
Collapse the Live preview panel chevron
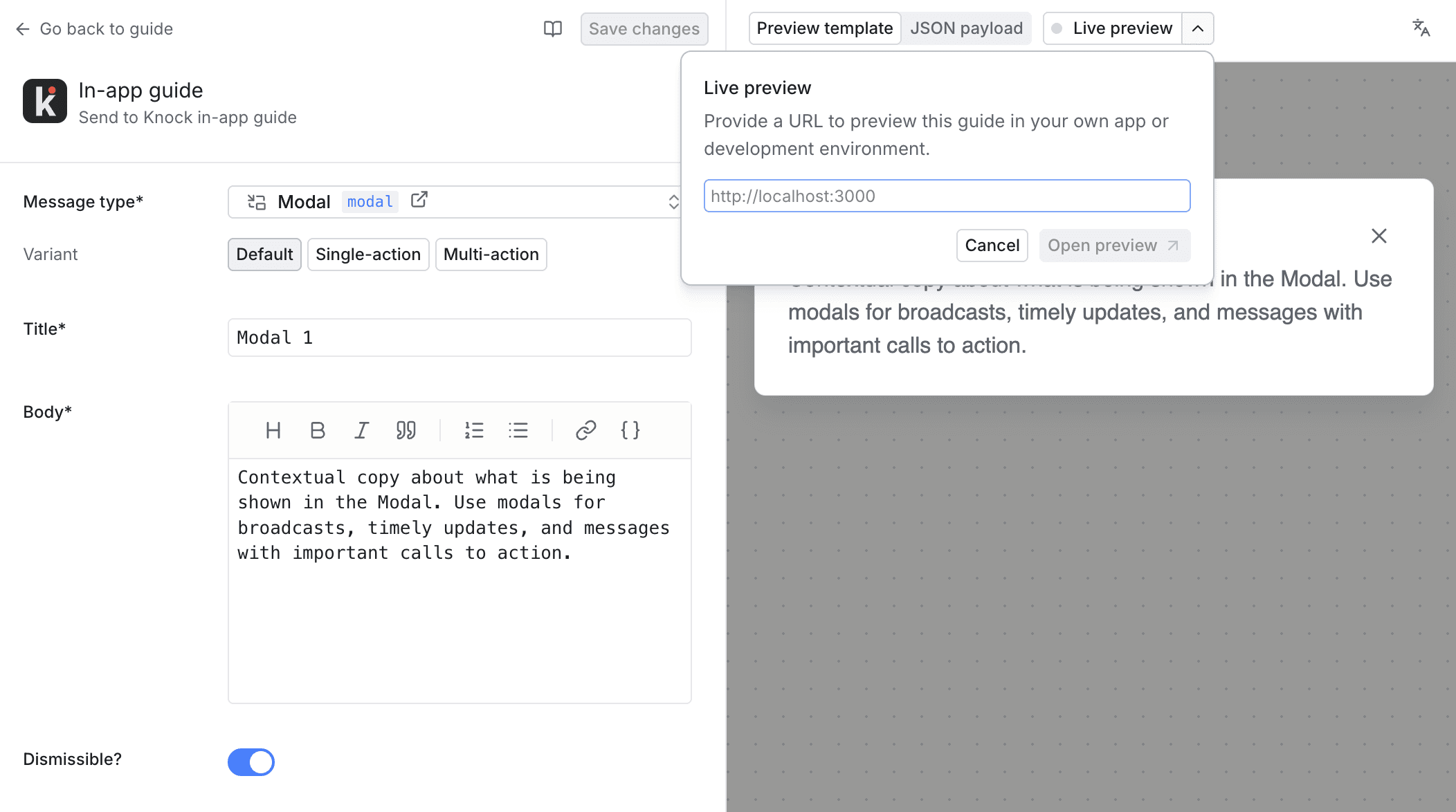pos(1196,28)
